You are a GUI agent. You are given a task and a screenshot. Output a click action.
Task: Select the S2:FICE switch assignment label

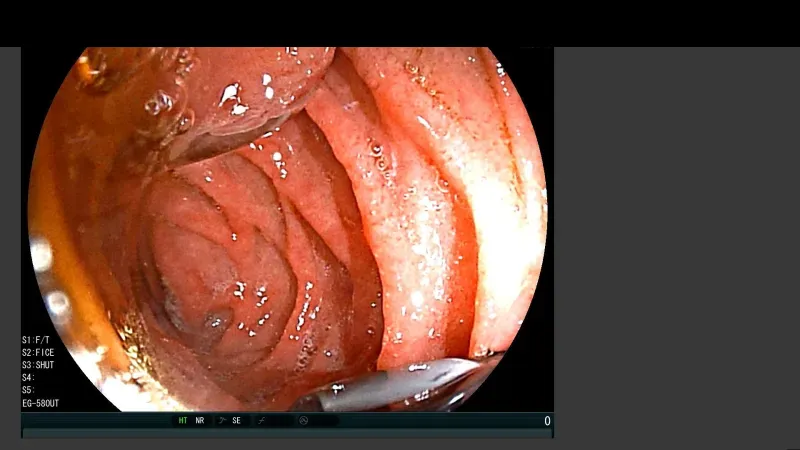click(x=38, y=353)
